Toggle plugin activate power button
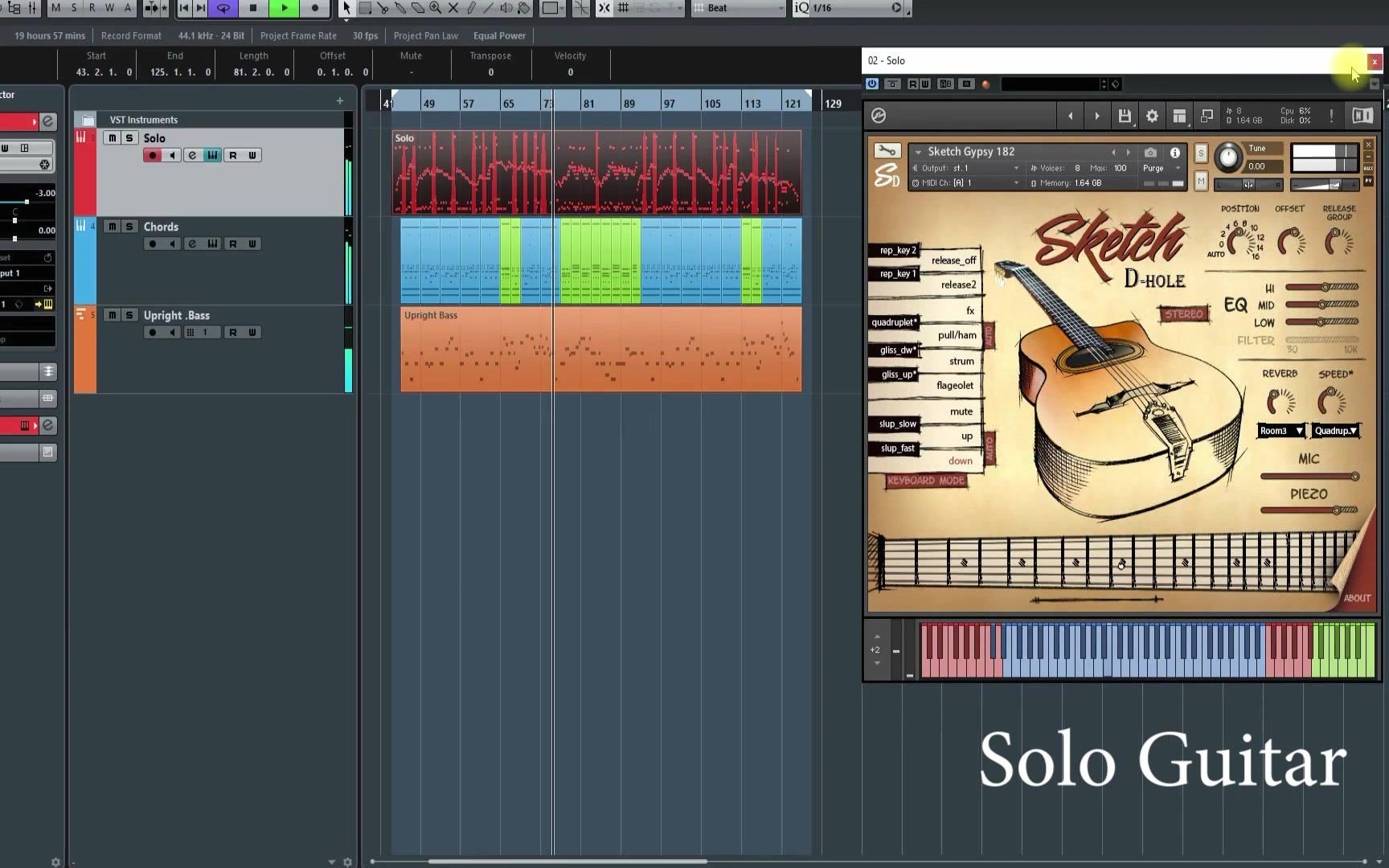Screen dimensions: 1389x868 (x=872, y=84)
